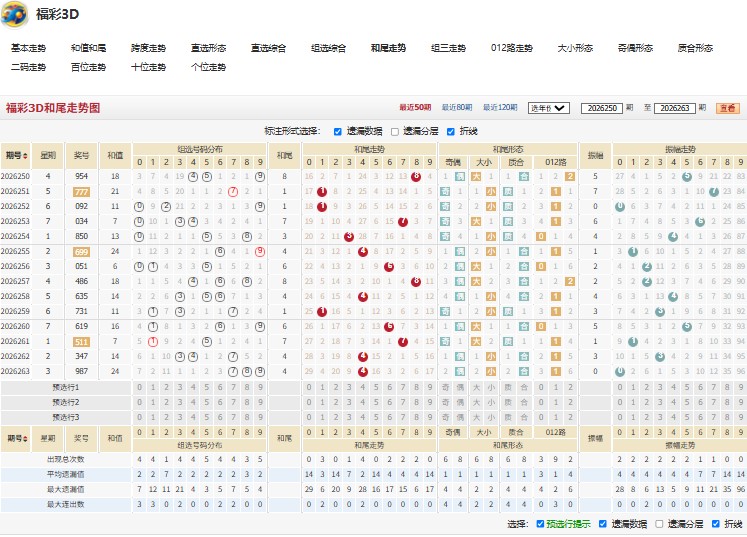Open 大小形态 chart
Image resolution: width=747 pixels, height=537 pixels.
click(575, 48)
